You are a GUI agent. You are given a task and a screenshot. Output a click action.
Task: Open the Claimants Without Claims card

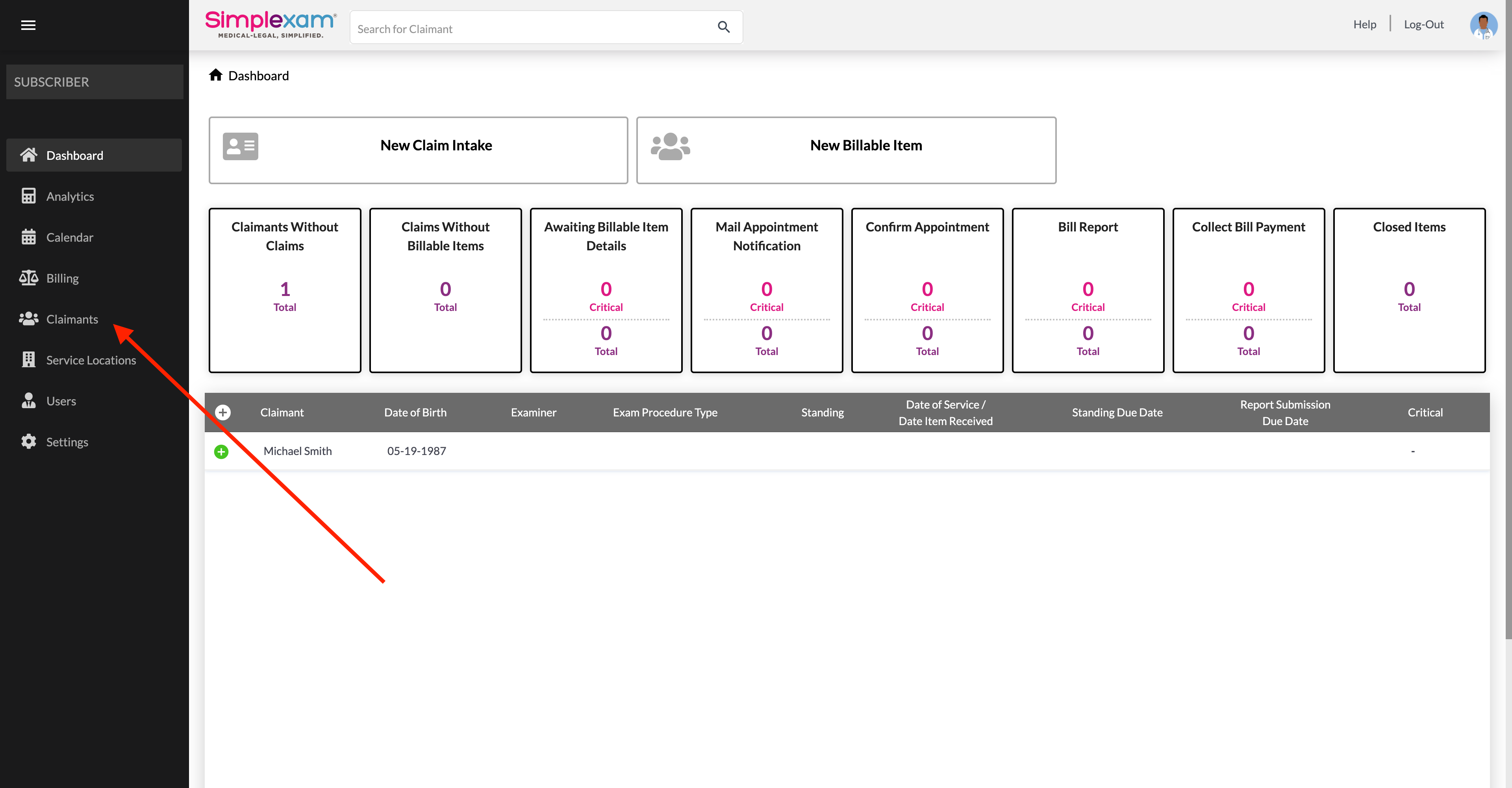click(x=285, y=290)
